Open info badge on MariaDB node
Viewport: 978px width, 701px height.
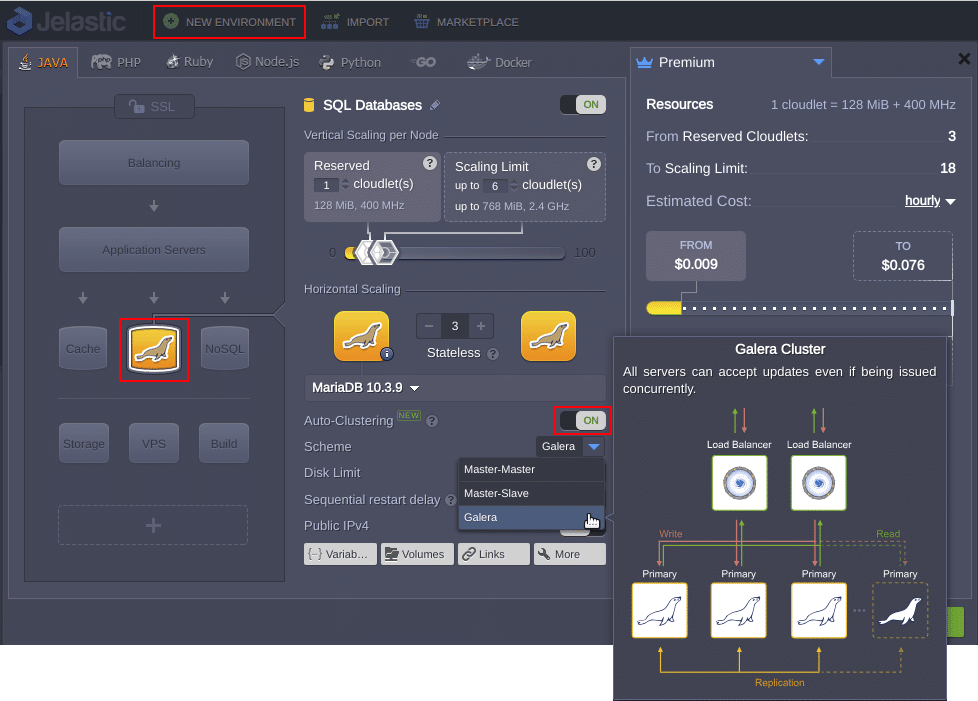pos(387,354)
